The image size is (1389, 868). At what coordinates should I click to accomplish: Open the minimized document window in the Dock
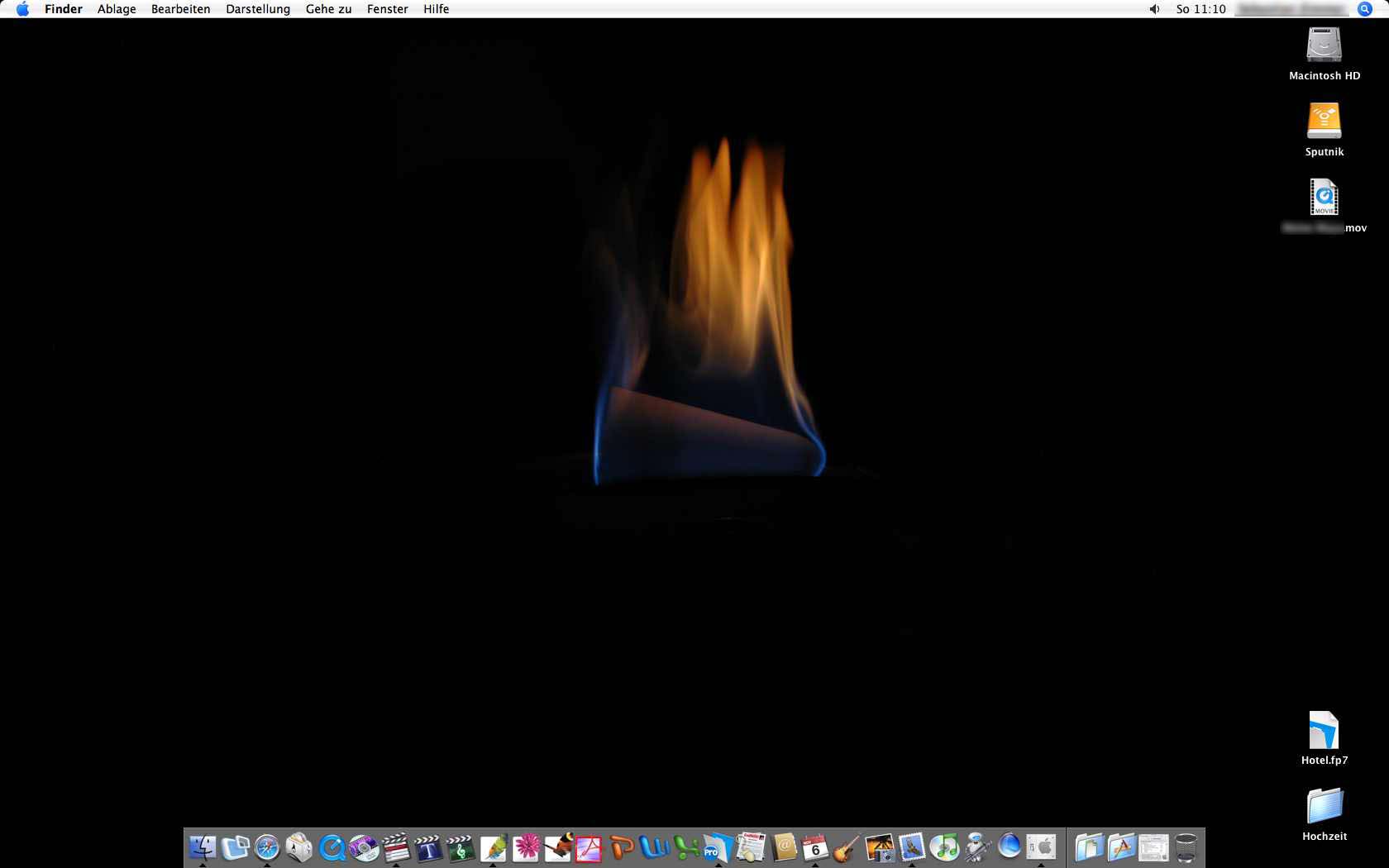click(1154, 847)
